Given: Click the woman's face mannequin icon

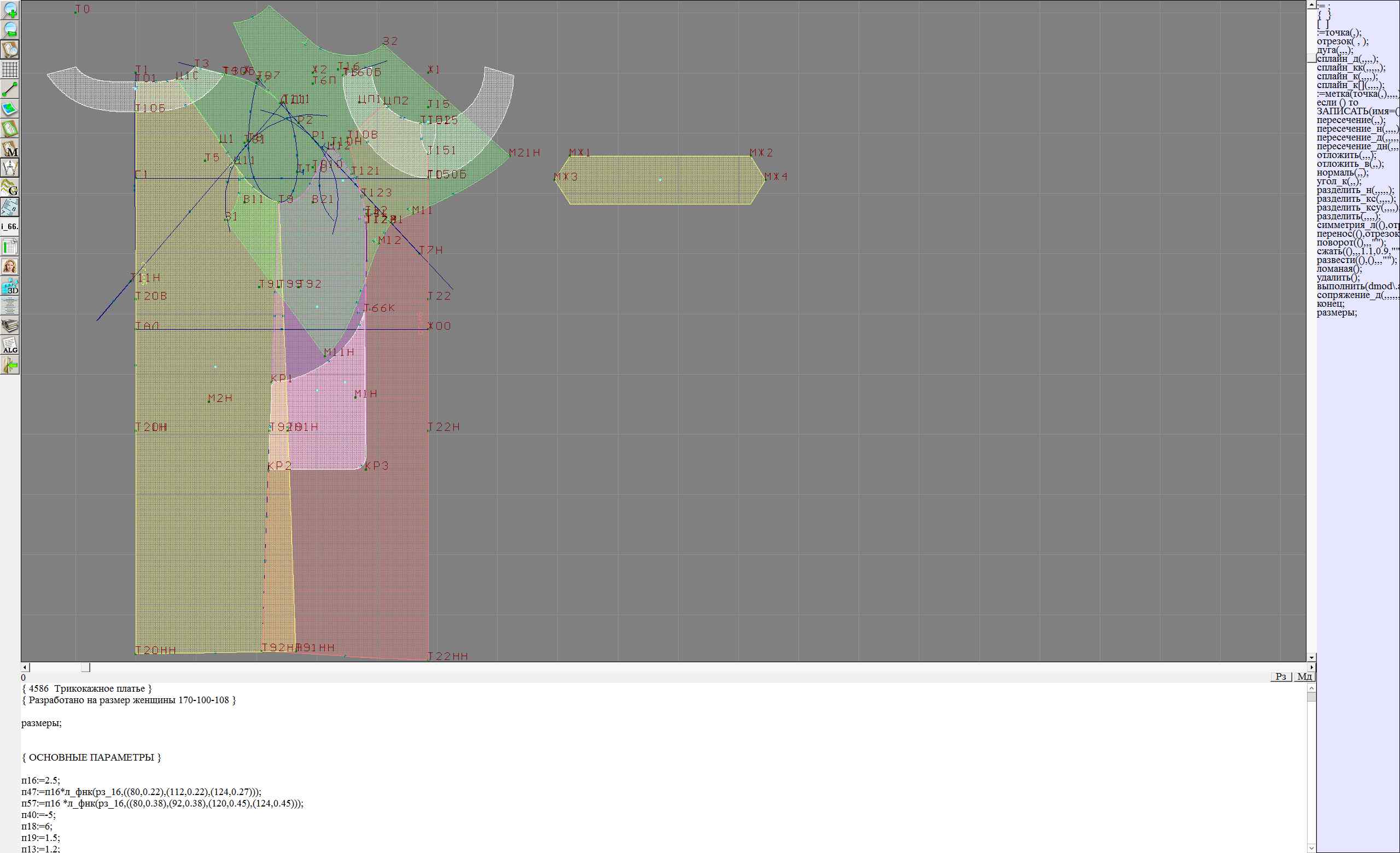Looking at the screenshot, I should (10, 266).
